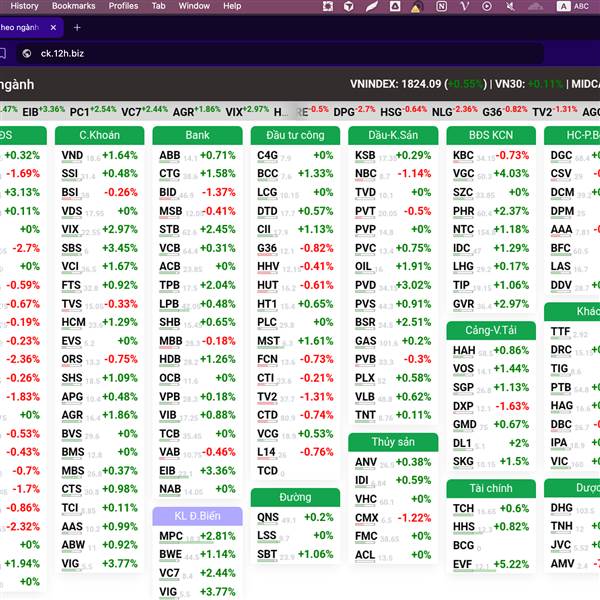Viewport: 600px width, 600px height.
Task: Click the Tài chính sector header
Action: click(x=491, y=488)
